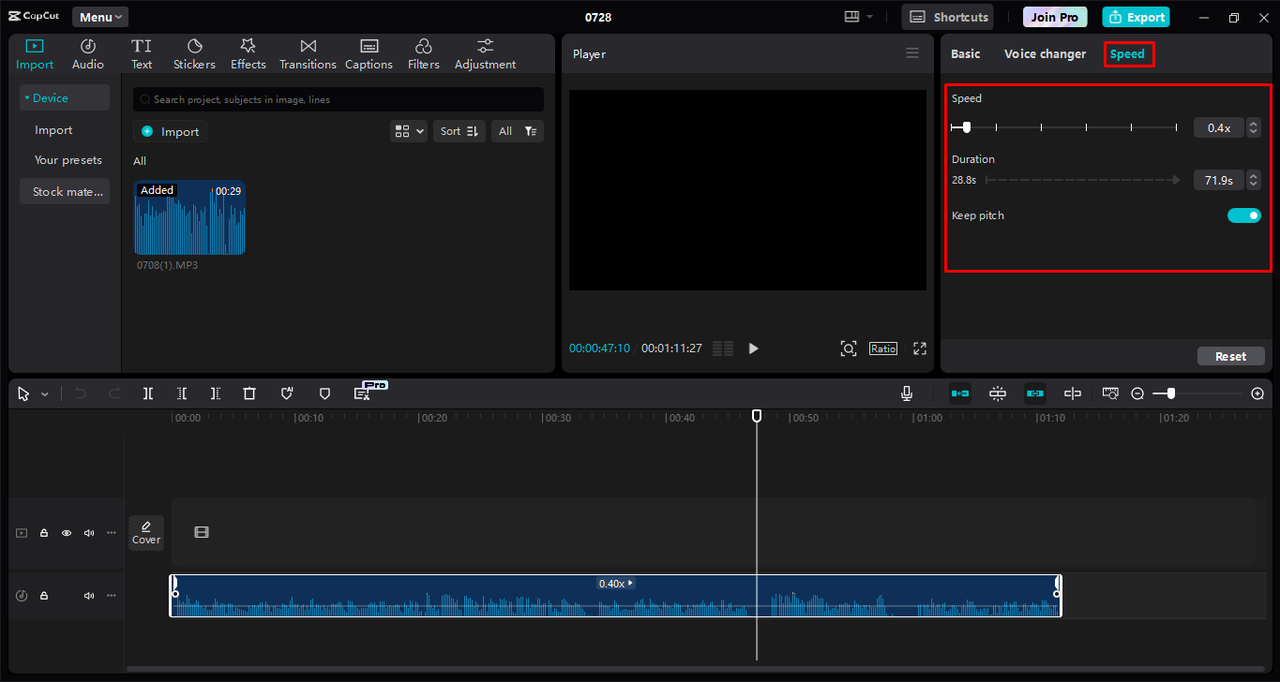The image size is (1280, 682).
Task: Open the full-range preview scan icon
Action: [848, 348]
